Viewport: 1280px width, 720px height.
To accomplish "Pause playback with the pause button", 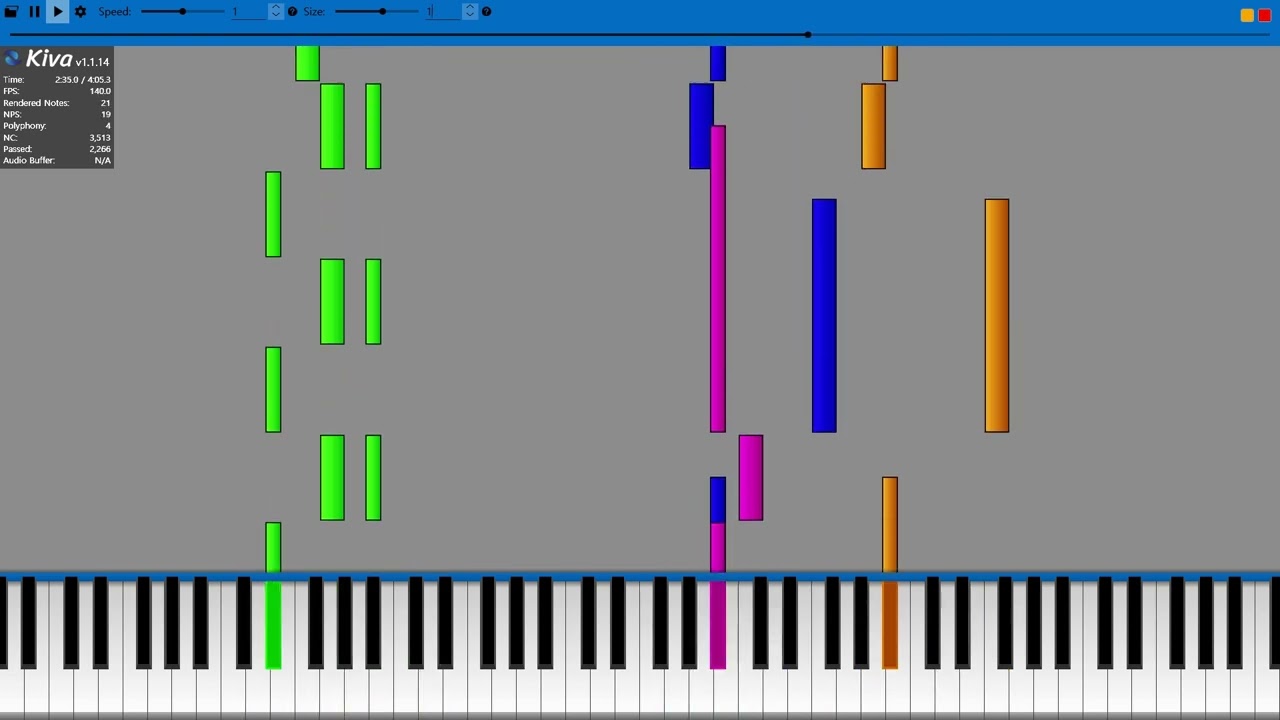I will pos(34,11).
